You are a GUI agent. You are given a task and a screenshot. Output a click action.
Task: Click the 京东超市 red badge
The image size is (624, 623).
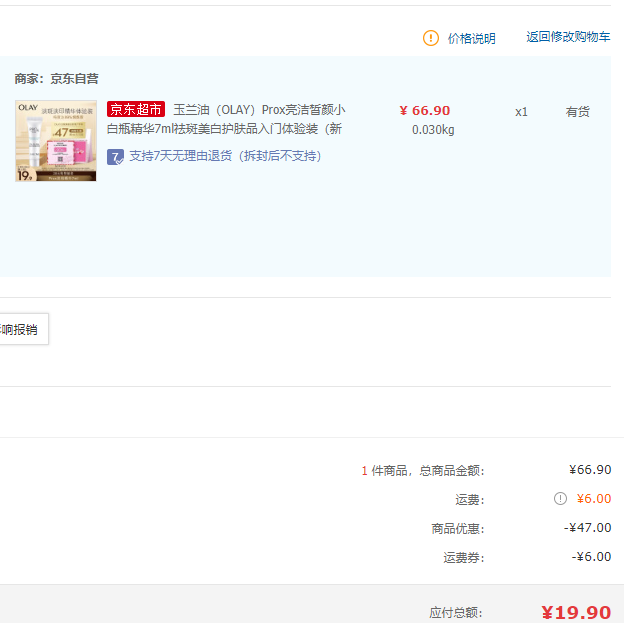136,109
